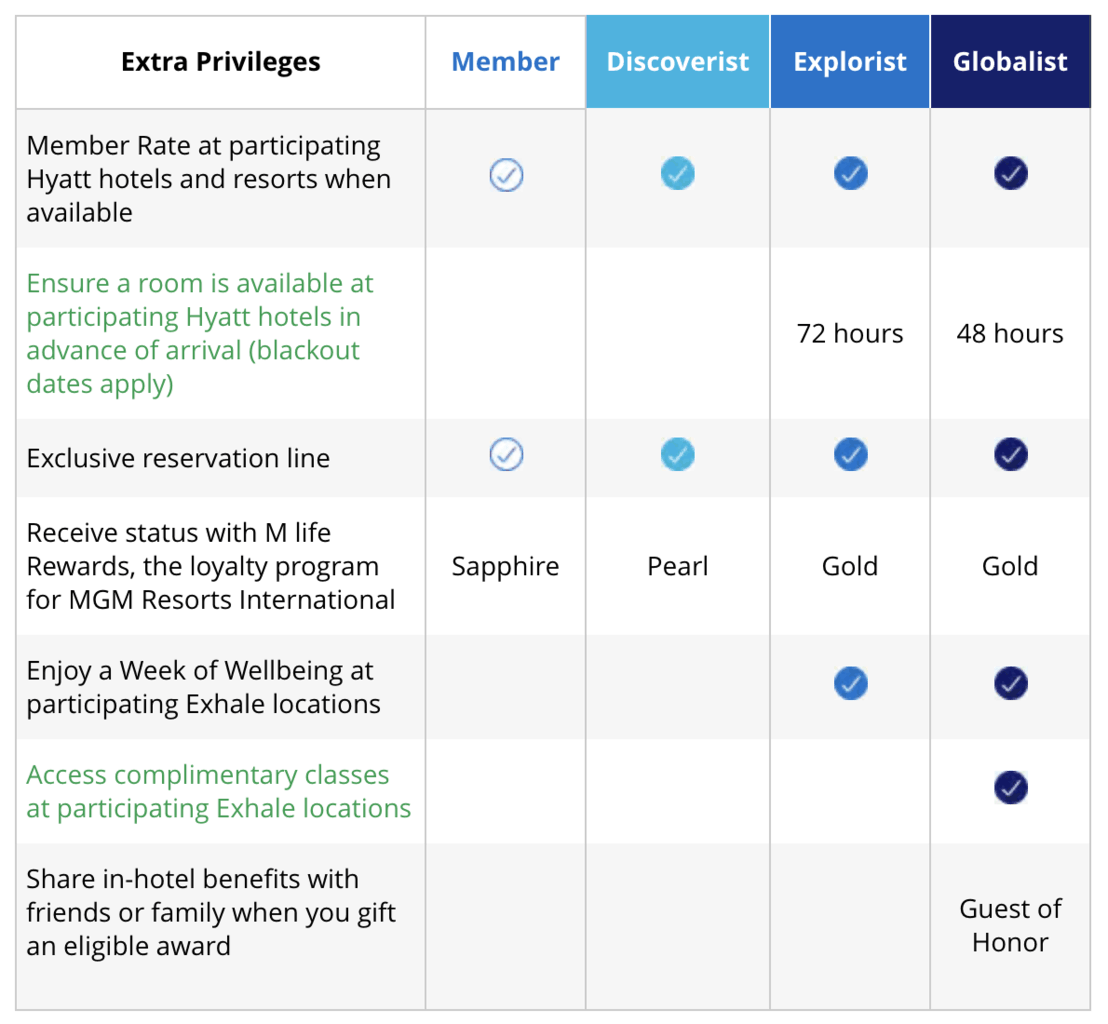Click Explorist checkmark for Week of Wellbeing

tap(850, 683)
